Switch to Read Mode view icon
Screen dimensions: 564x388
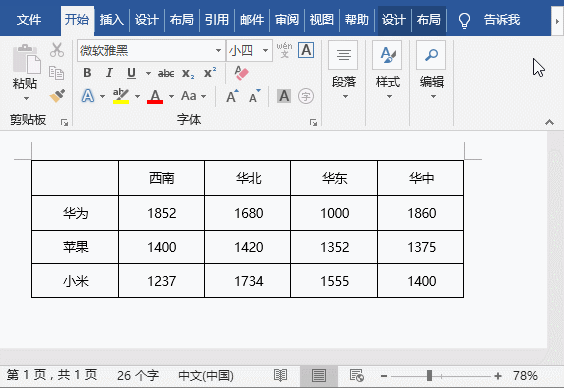(x=280, y=375)
